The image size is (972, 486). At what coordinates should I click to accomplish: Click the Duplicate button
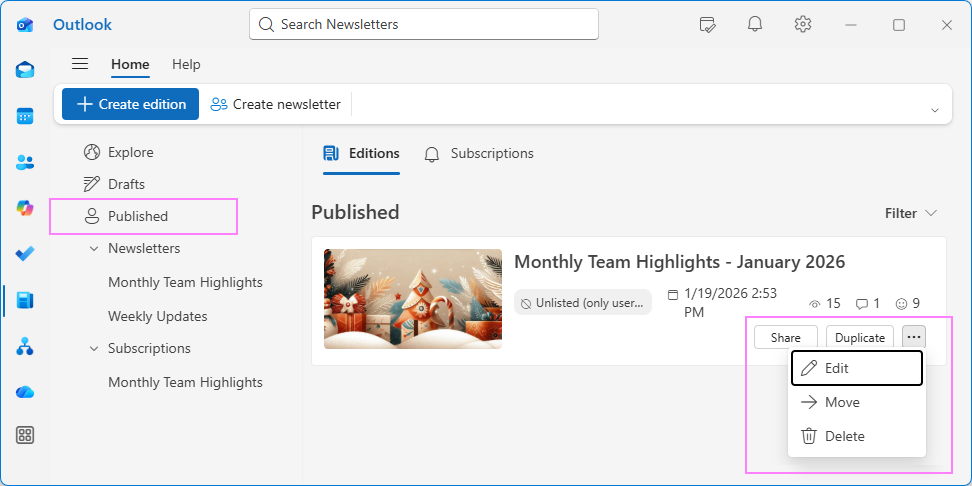860,337
